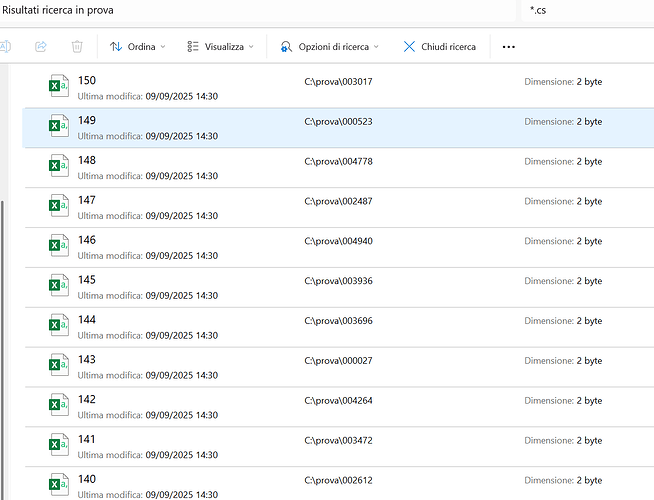654x500 pixels.
Task: Select the file row with path C:\prova\000027
Action: [338, 361]
